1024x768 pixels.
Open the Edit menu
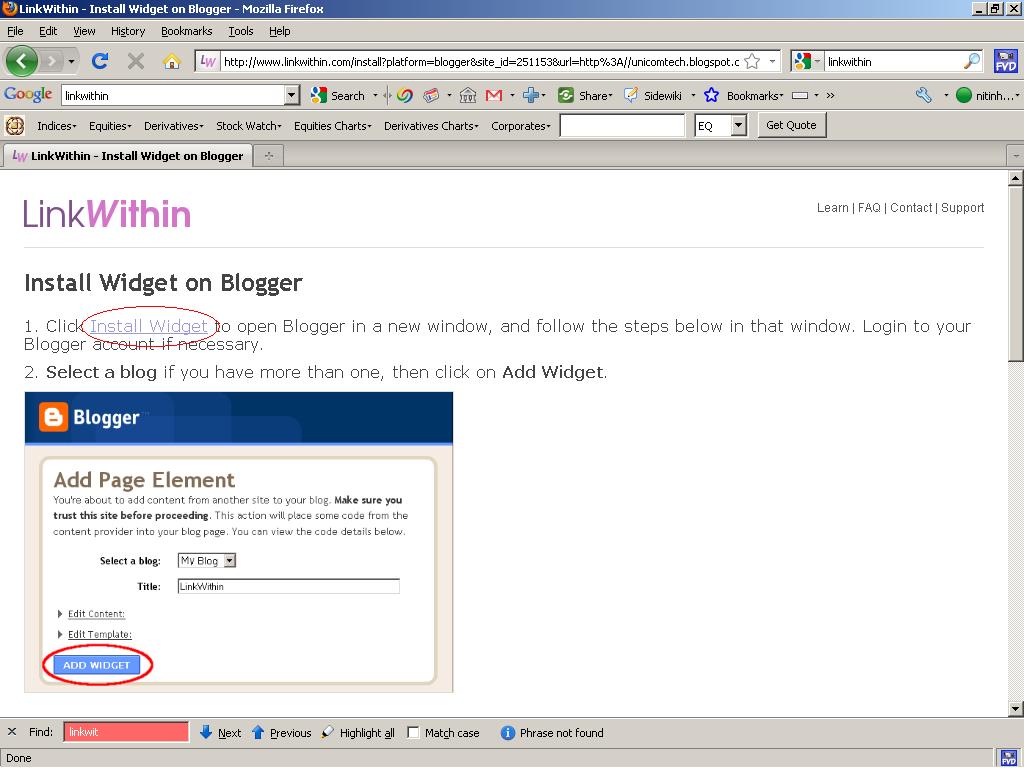(48, 31)
